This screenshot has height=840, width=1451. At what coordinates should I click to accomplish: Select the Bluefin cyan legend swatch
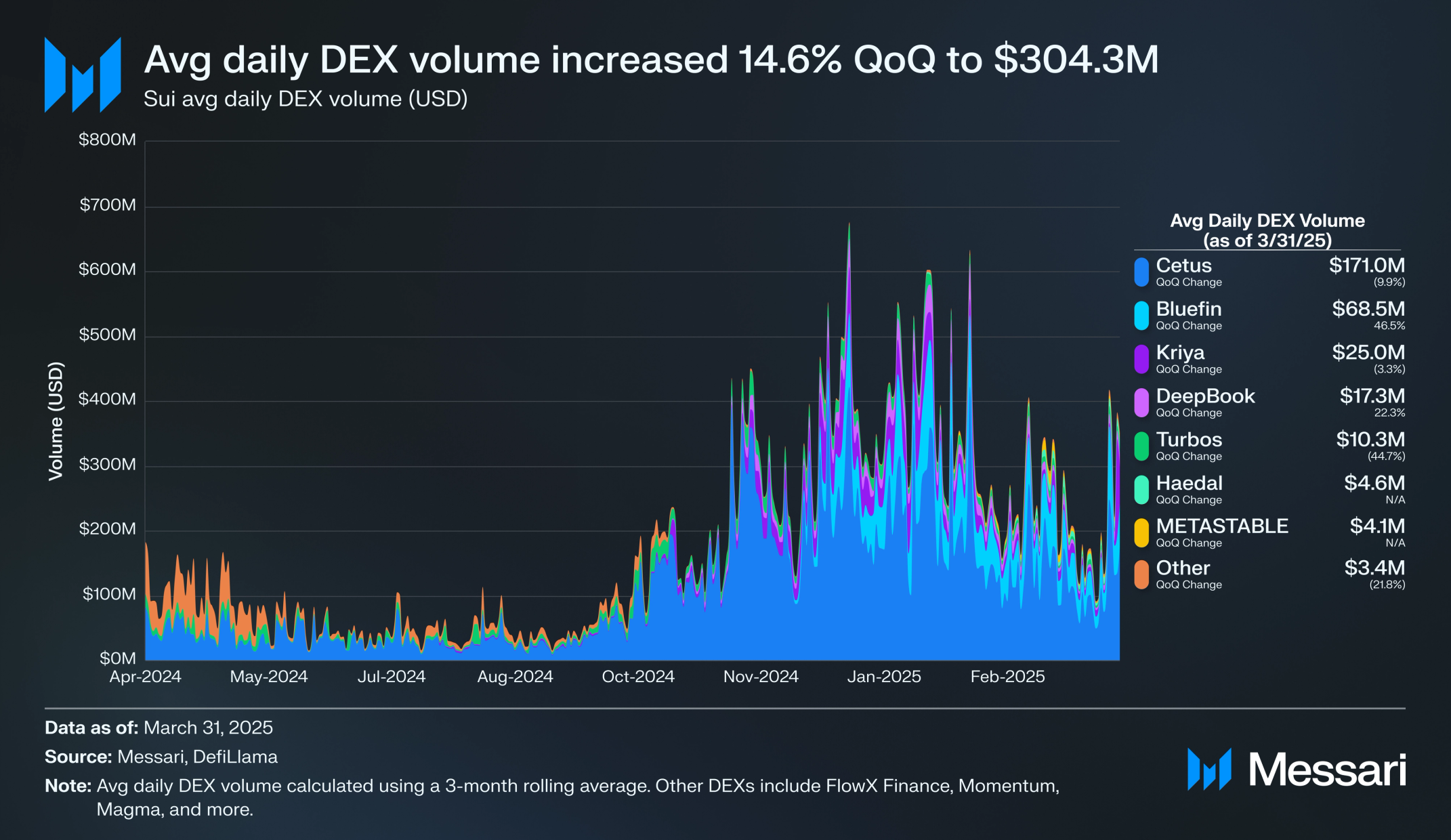pos(1141,316)
